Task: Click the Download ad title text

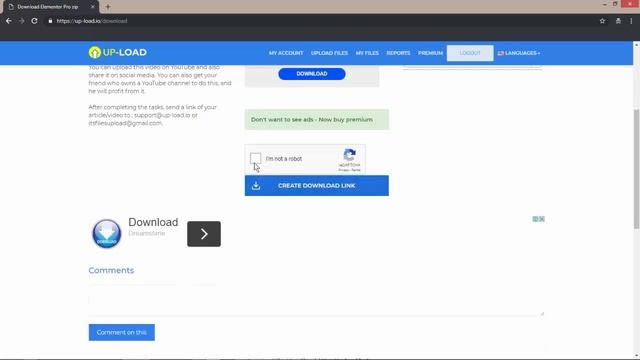Action: click(153, 222)
